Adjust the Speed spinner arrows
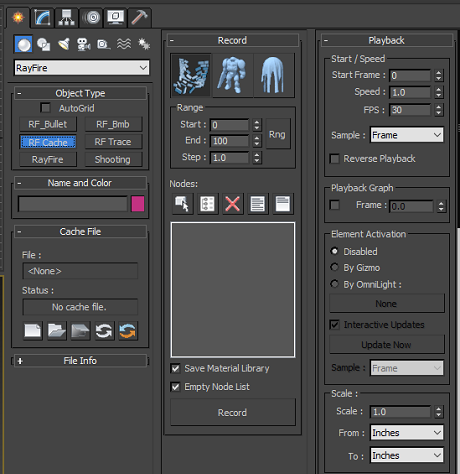The image size is (460, 474). [439, 92]
